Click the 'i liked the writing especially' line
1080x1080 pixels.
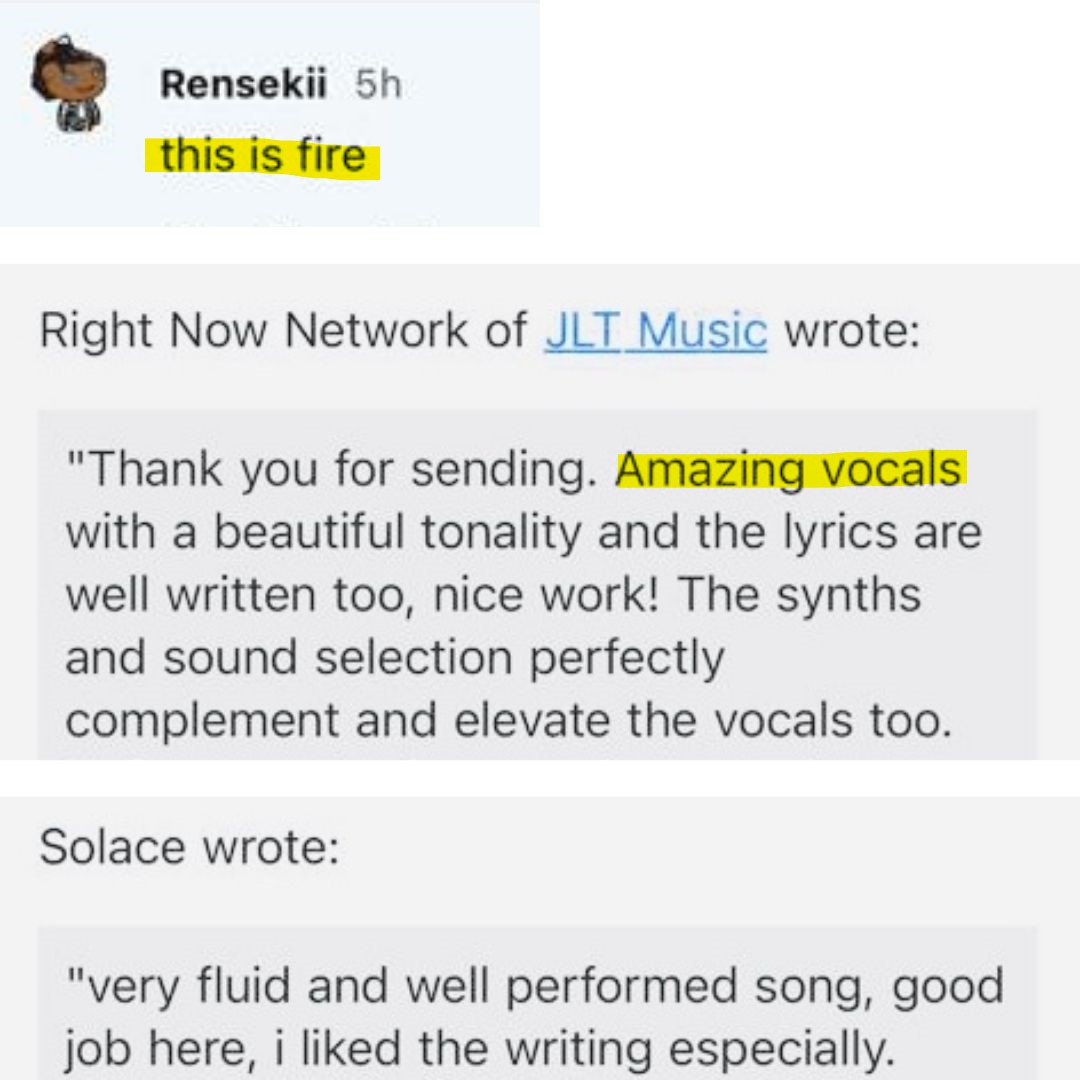(x=479, y=1049)
